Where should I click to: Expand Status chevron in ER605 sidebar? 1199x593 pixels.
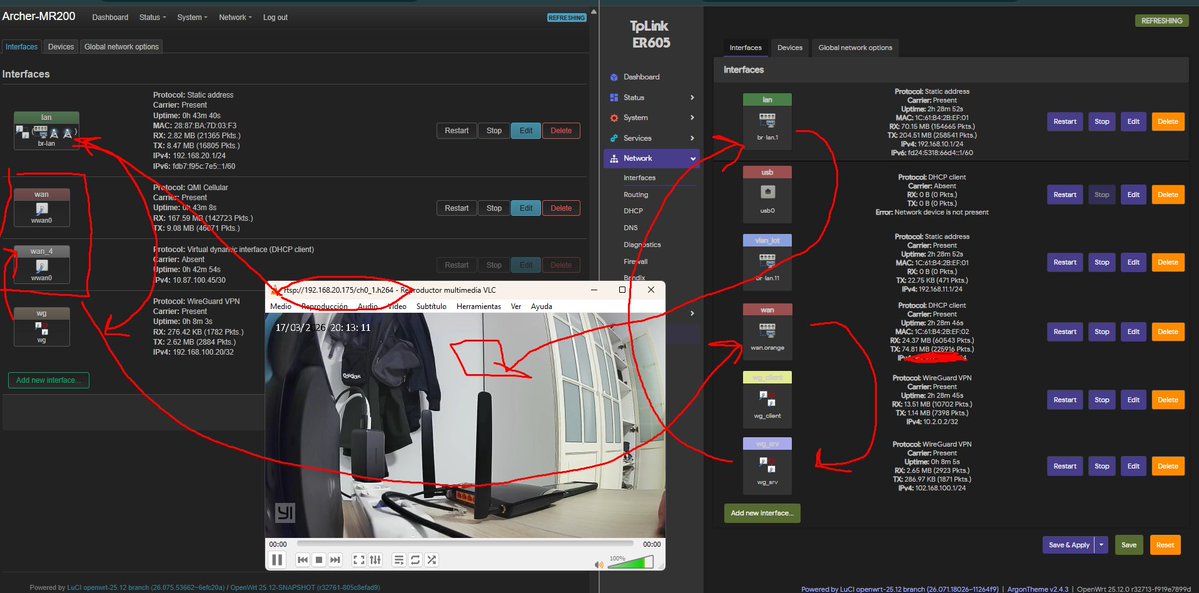(692, 98)
